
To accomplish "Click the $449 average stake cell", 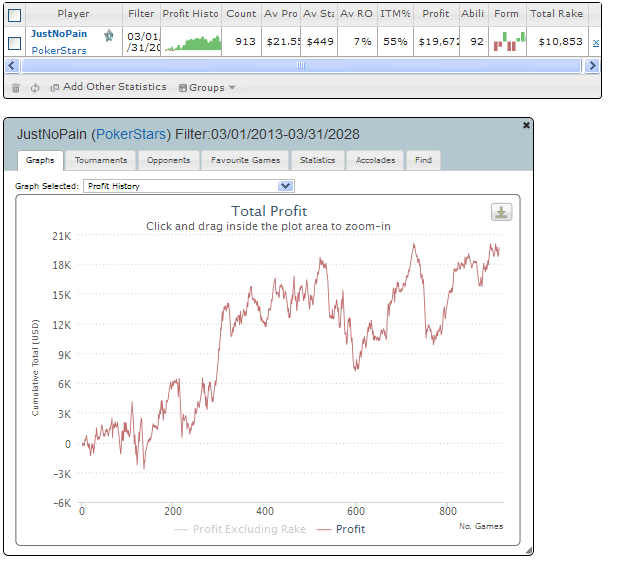I will pos(320,42).
